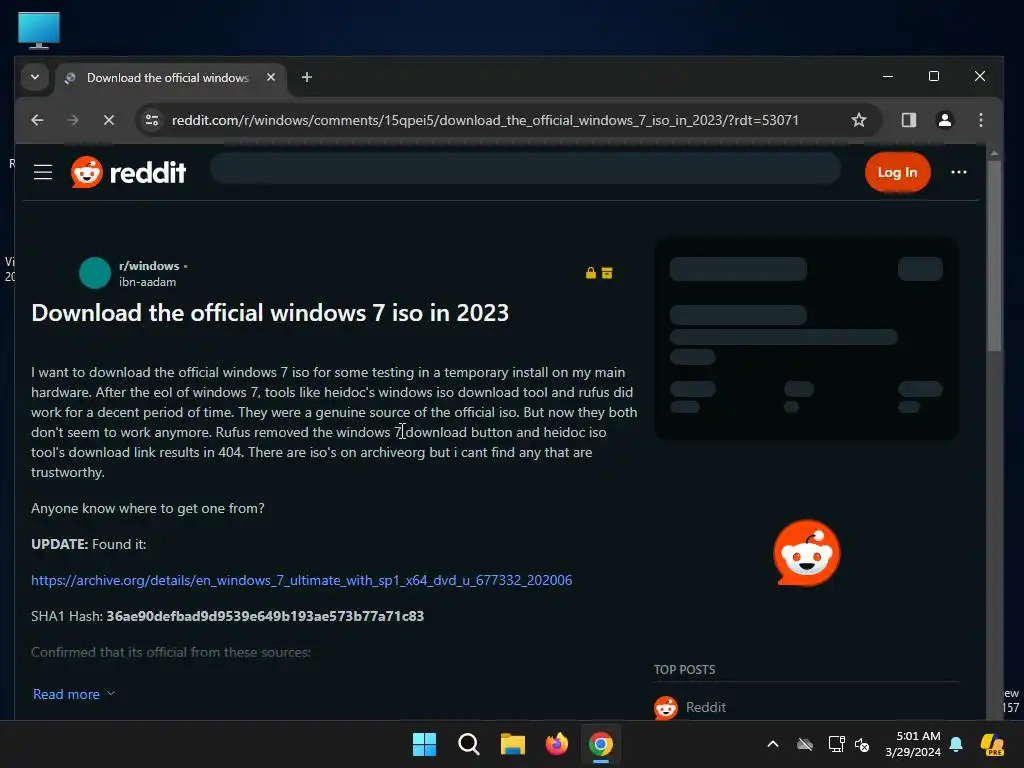1024x768 pixels.
Task: Open the r/windows subreddit link
Action: coord(149,266)
